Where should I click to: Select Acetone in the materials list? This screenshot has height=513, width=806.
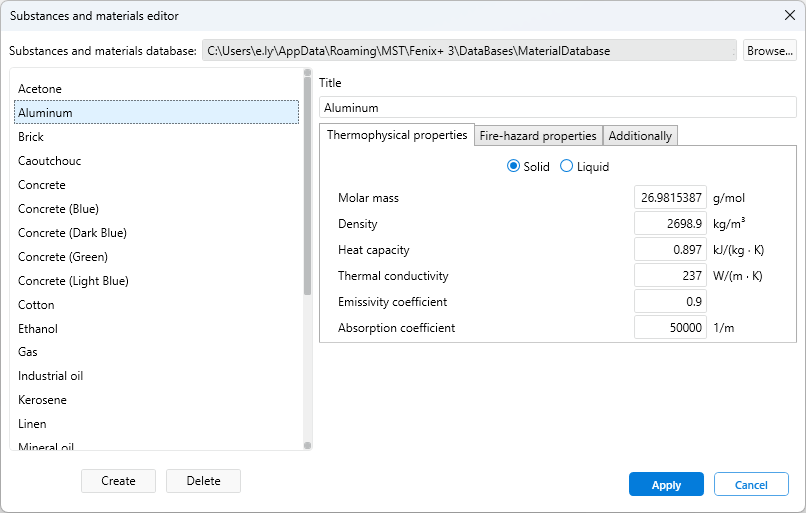156,88
